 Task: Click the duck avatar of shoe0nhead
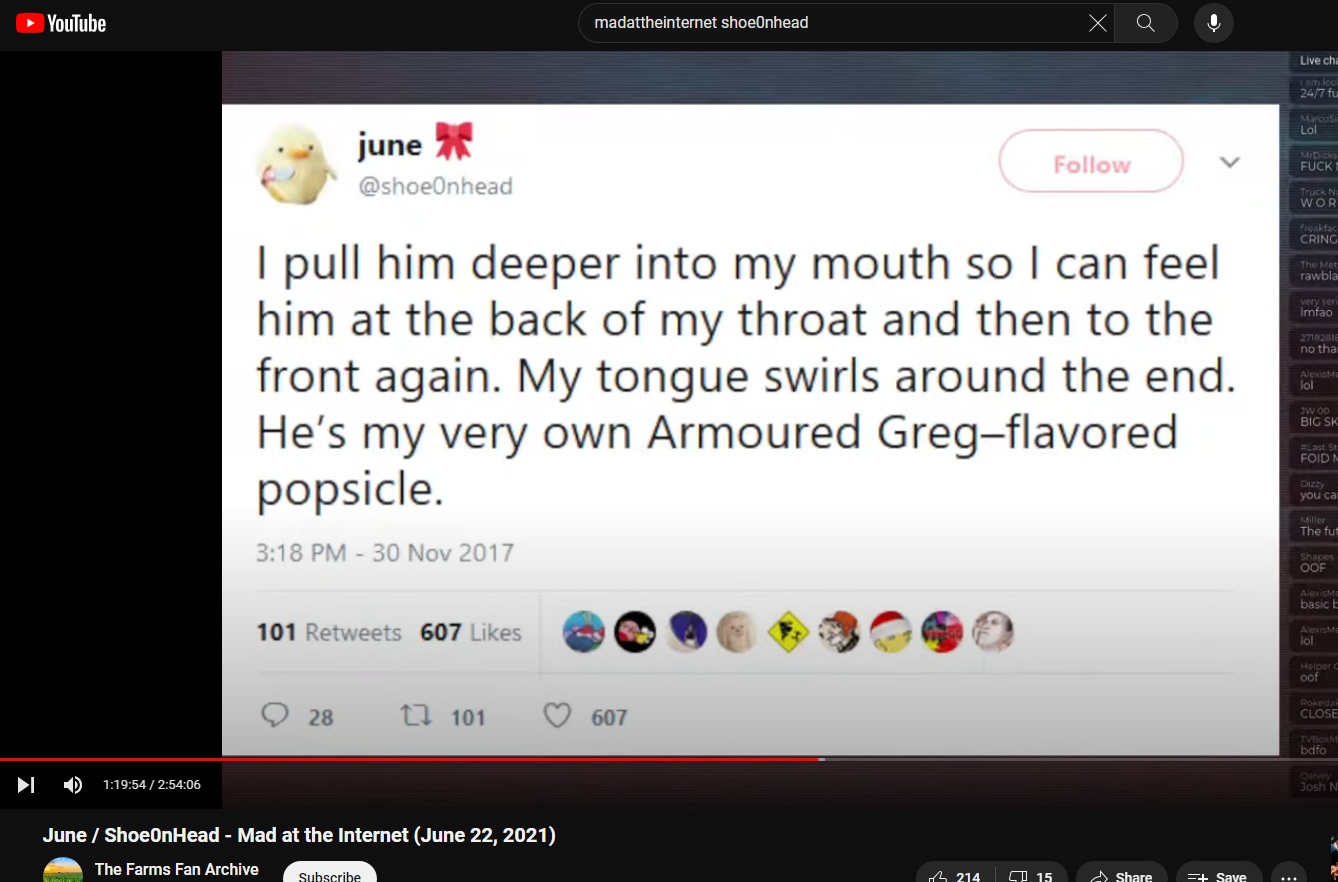coord(292,165)
